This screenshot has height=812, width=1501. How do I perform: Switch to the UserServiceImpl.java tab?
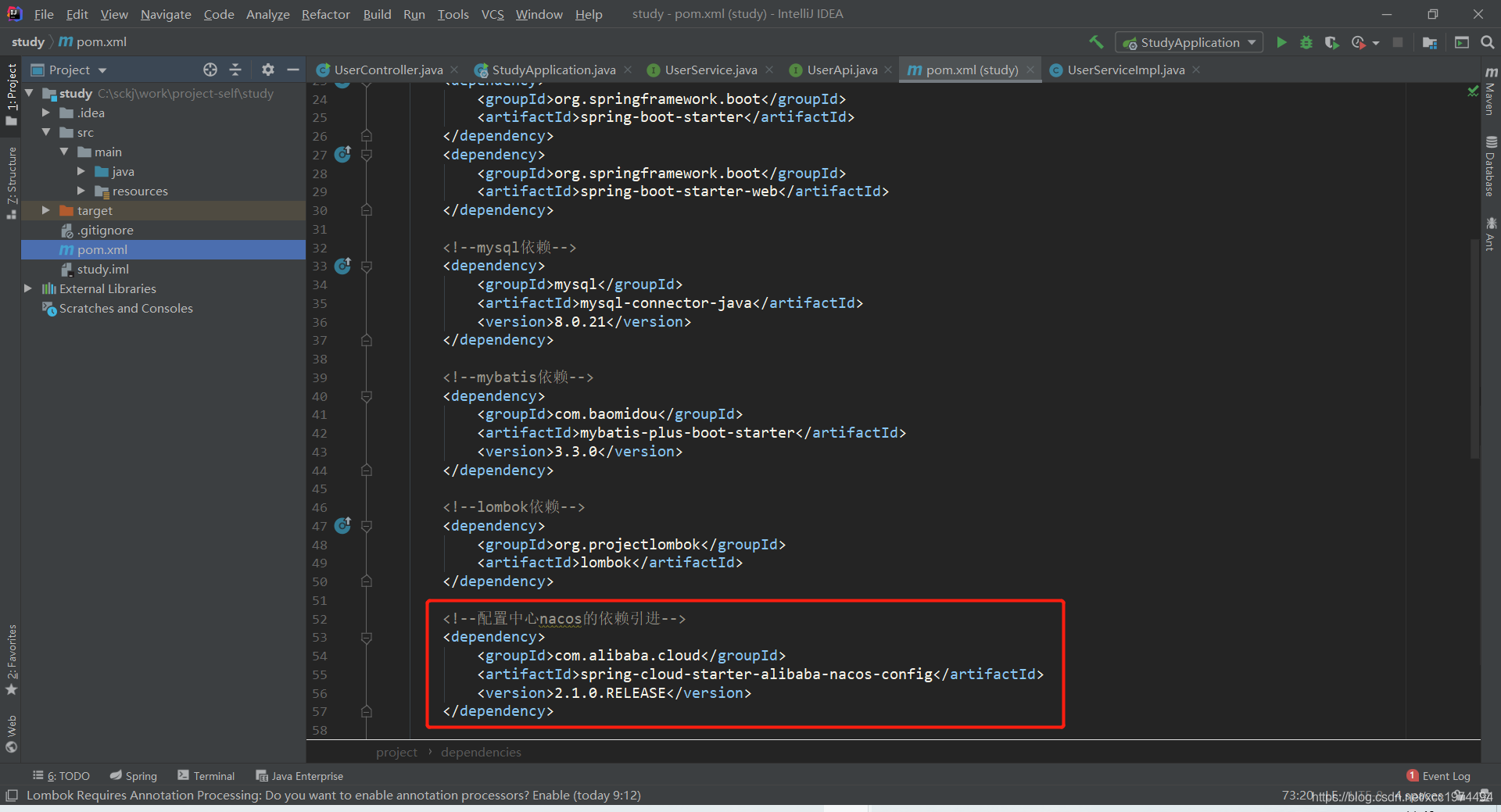pyautogui.click(x=1126, y=70)
